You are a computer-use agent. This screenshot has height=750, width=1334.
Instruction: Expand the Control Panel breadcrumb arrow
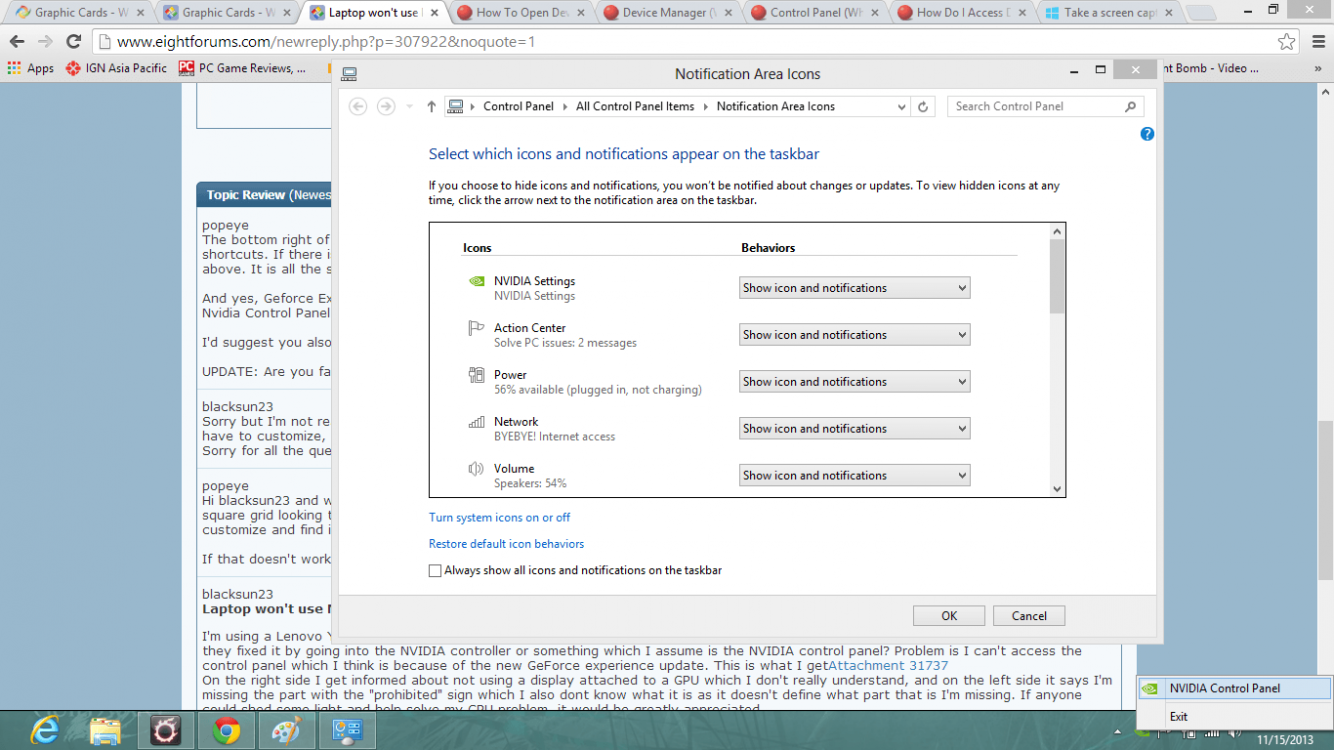point(565,106)
